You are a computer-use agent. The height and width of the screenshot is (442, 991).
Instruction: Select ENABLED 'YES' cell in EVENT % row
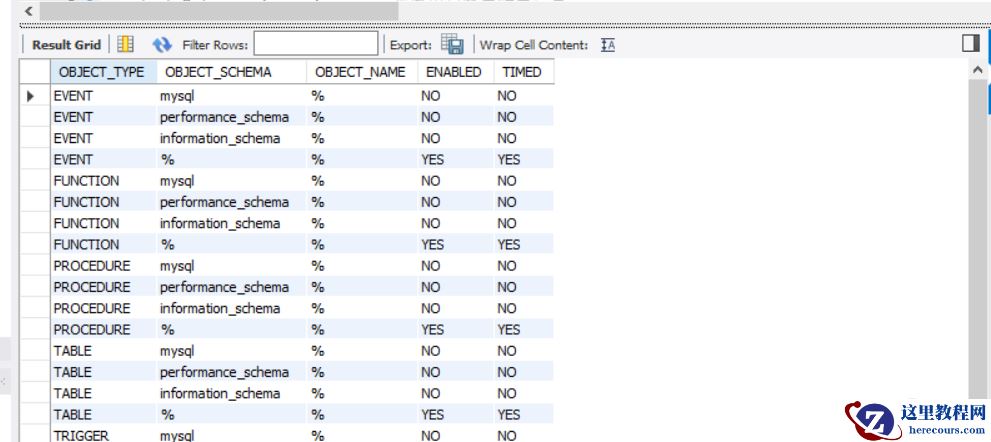point(455,160)
